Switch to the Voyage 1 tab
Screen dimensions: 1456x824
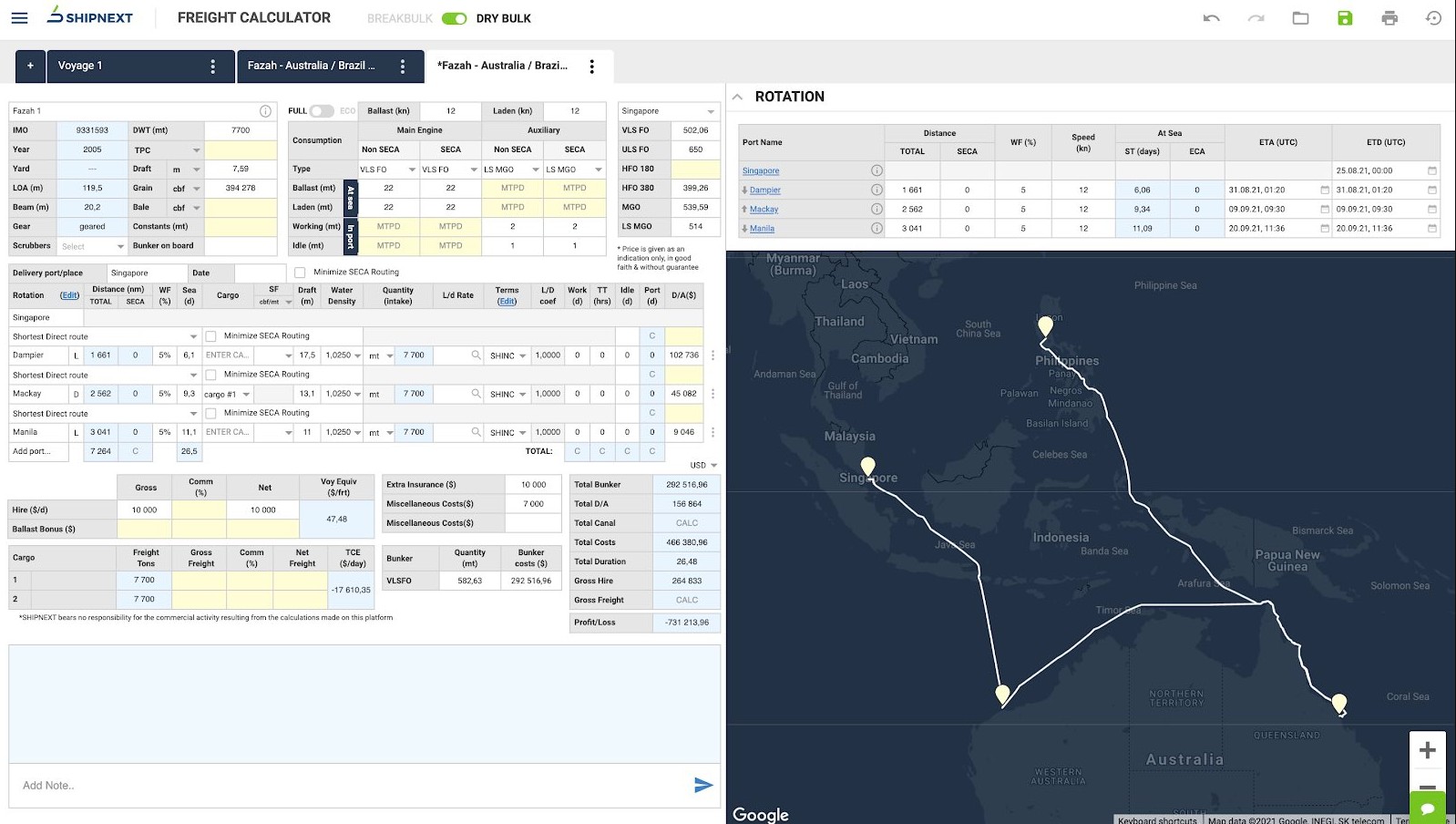(x=80, y=66)
